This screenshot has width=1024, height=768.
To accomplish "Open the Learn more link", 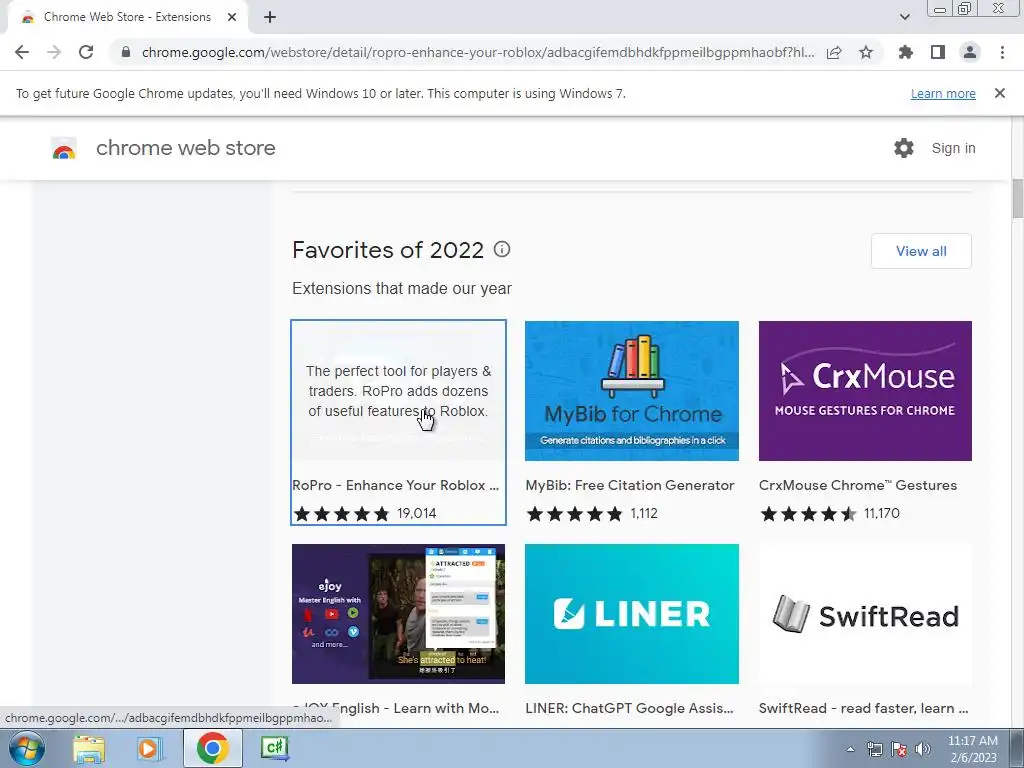I will [943, 94].
